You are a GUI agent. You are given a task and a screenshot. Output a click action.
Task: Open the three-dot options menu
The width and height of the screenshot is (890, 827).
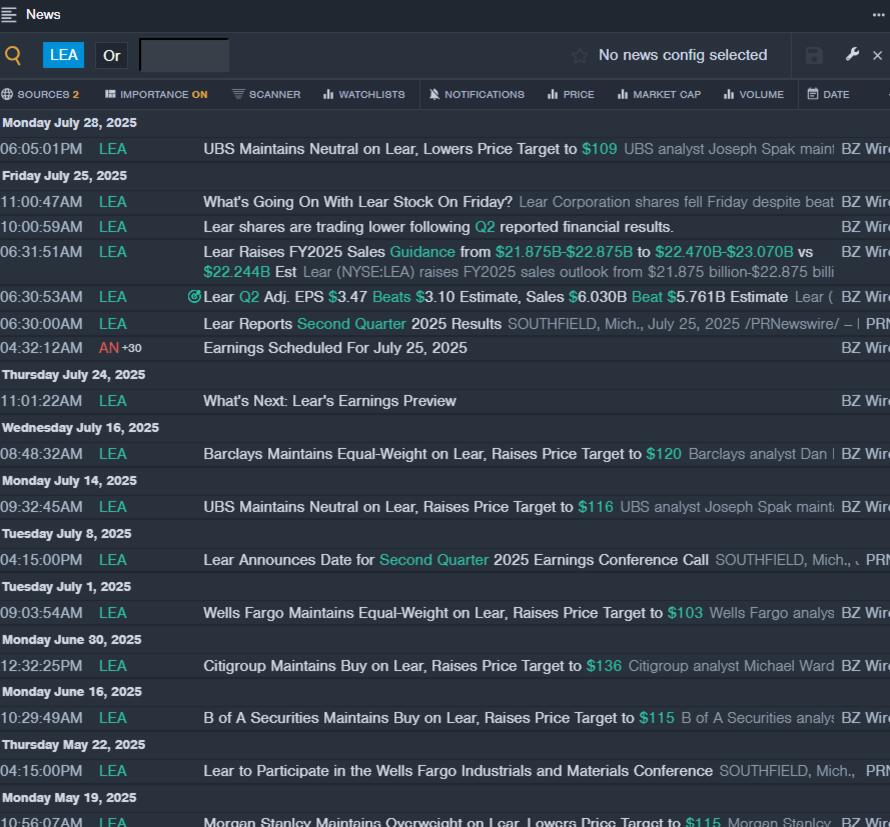coord(878,15)
